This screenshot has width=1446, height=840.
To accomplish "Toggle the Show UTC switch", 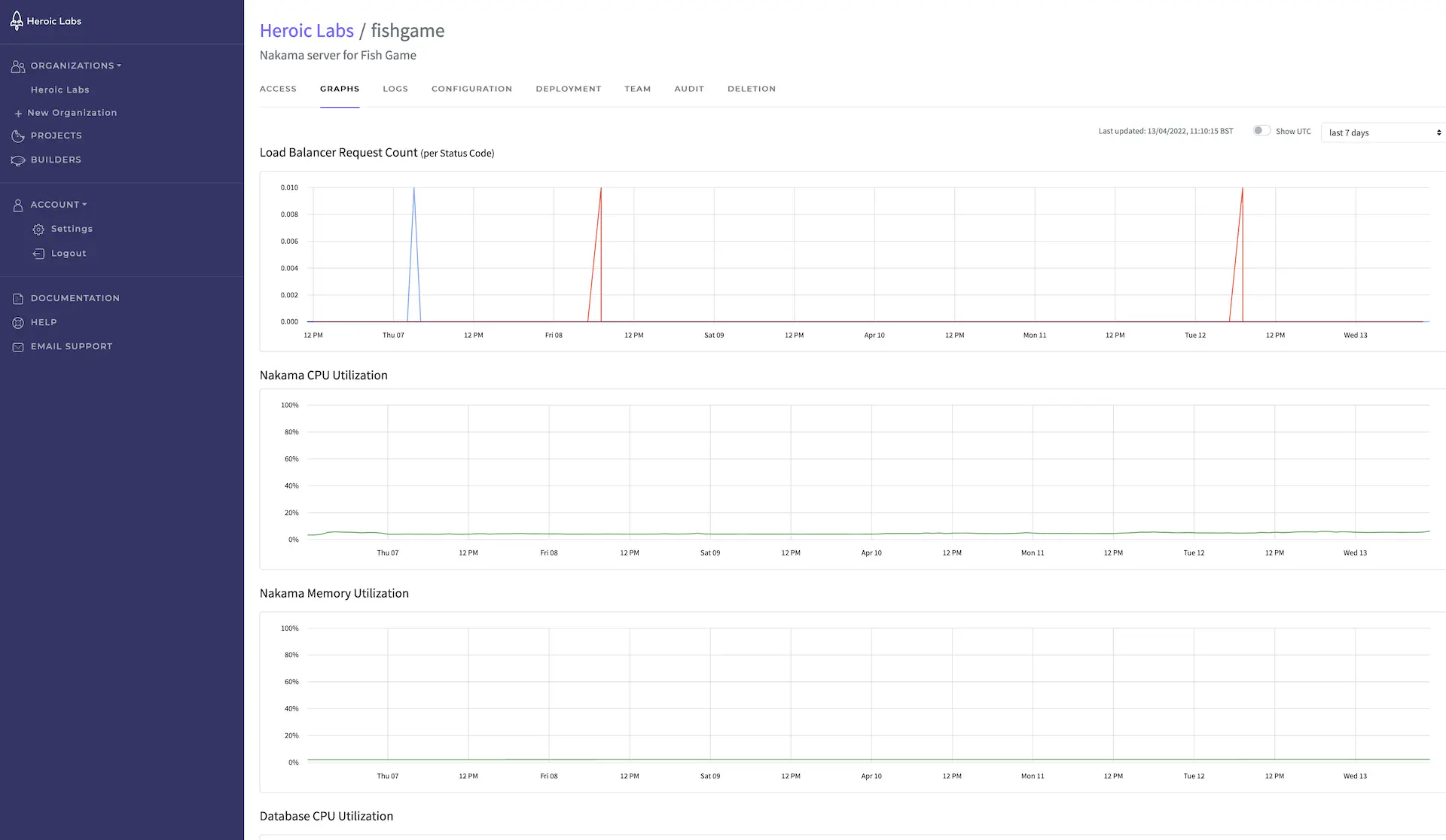I will [x=1261, y=130].
